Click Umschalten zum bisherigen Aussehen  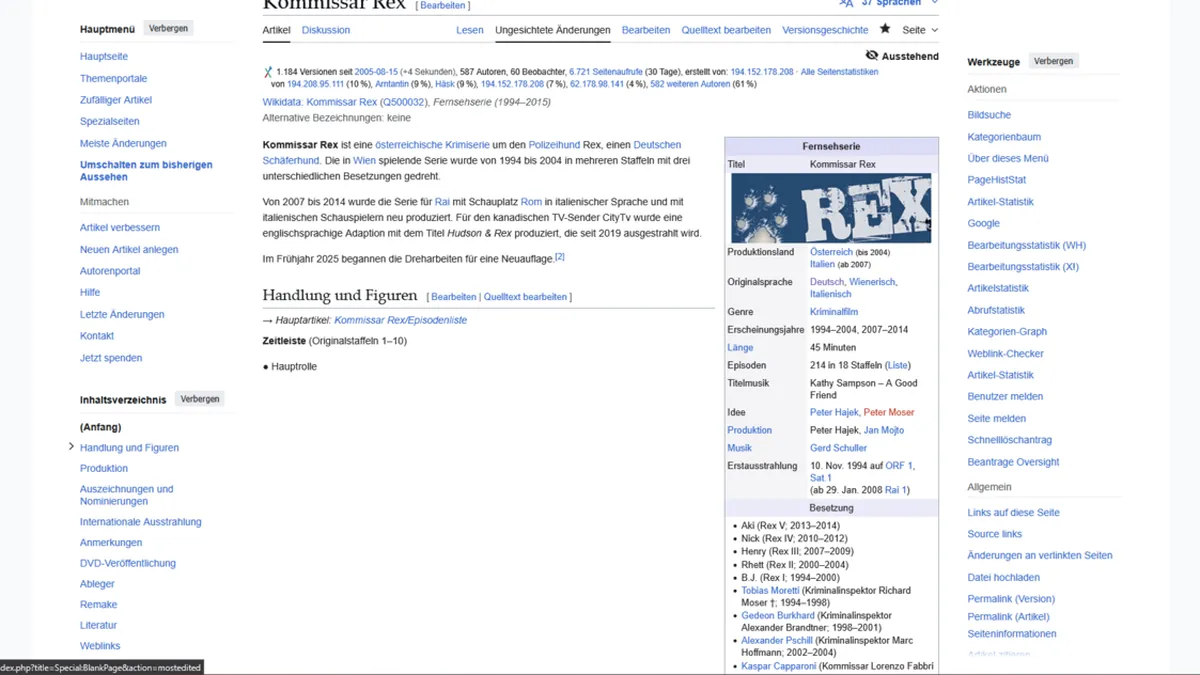pos(146,171)
